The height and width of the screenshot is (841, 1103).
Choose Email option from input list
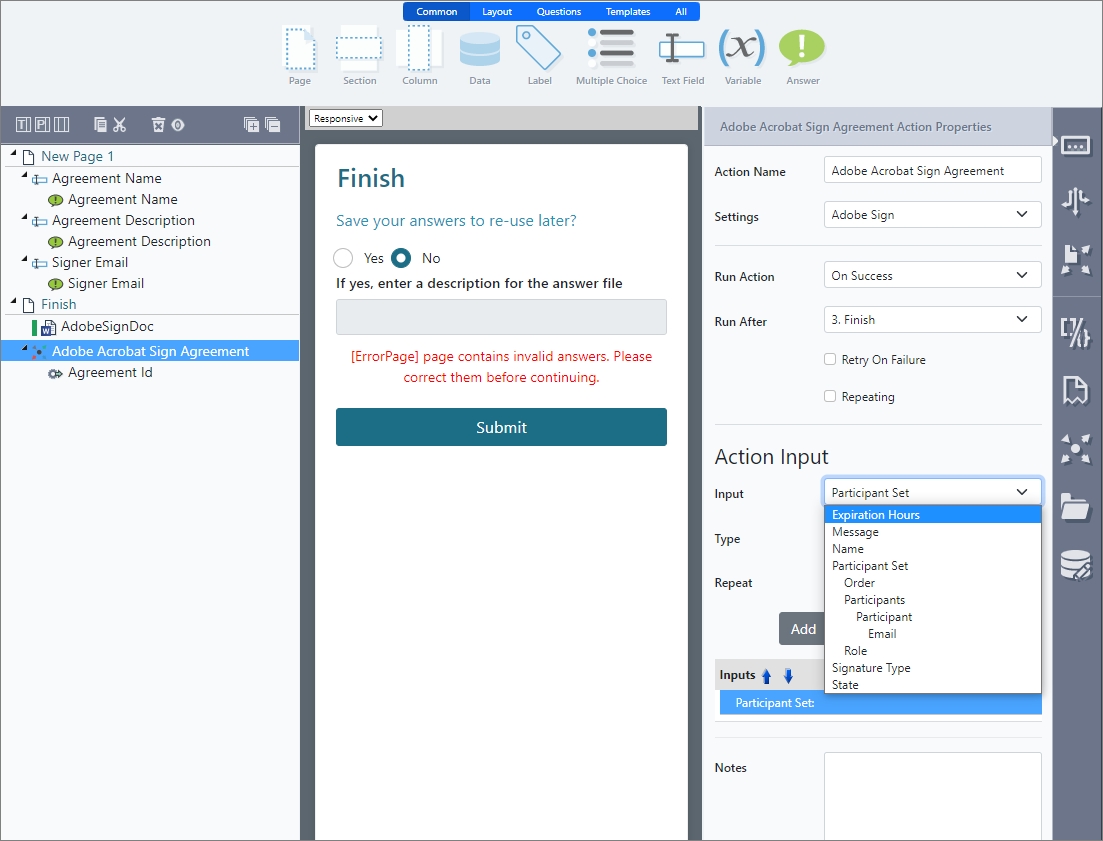pos(932,634)
